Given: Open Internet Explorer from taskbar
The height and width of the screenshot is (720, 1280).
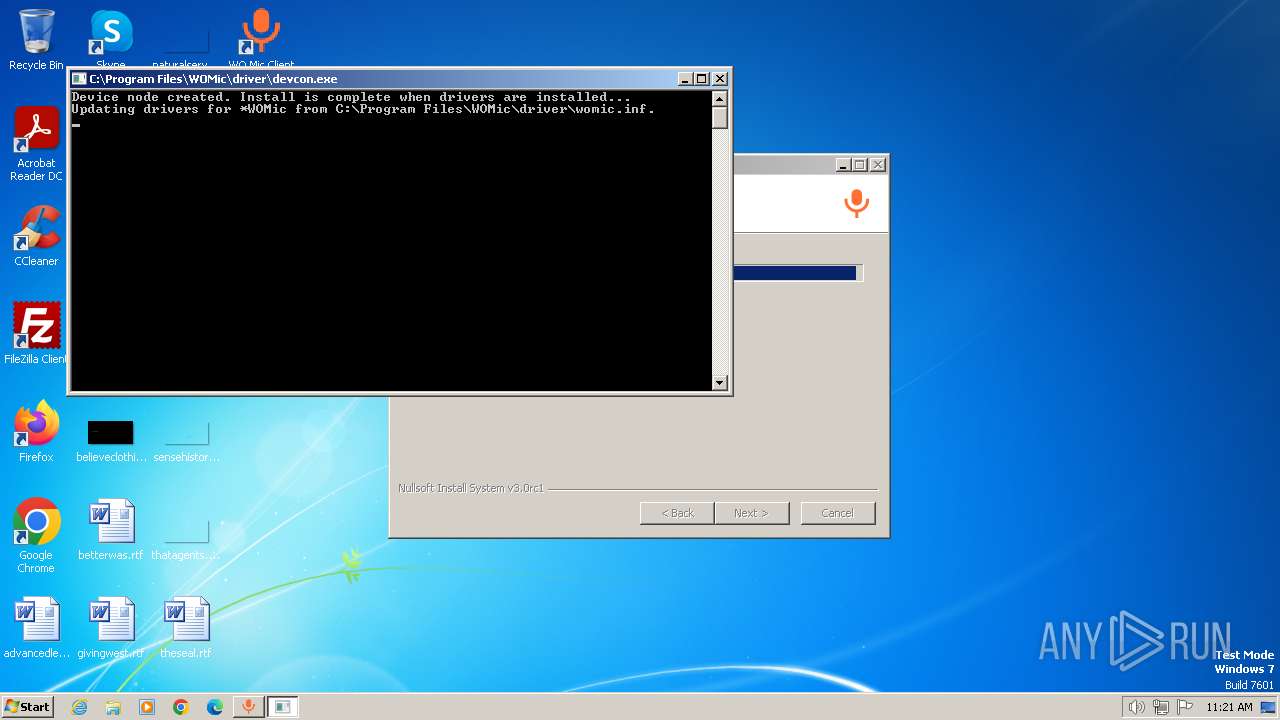Looking at the screenshot, I should [x=79, y=707].
